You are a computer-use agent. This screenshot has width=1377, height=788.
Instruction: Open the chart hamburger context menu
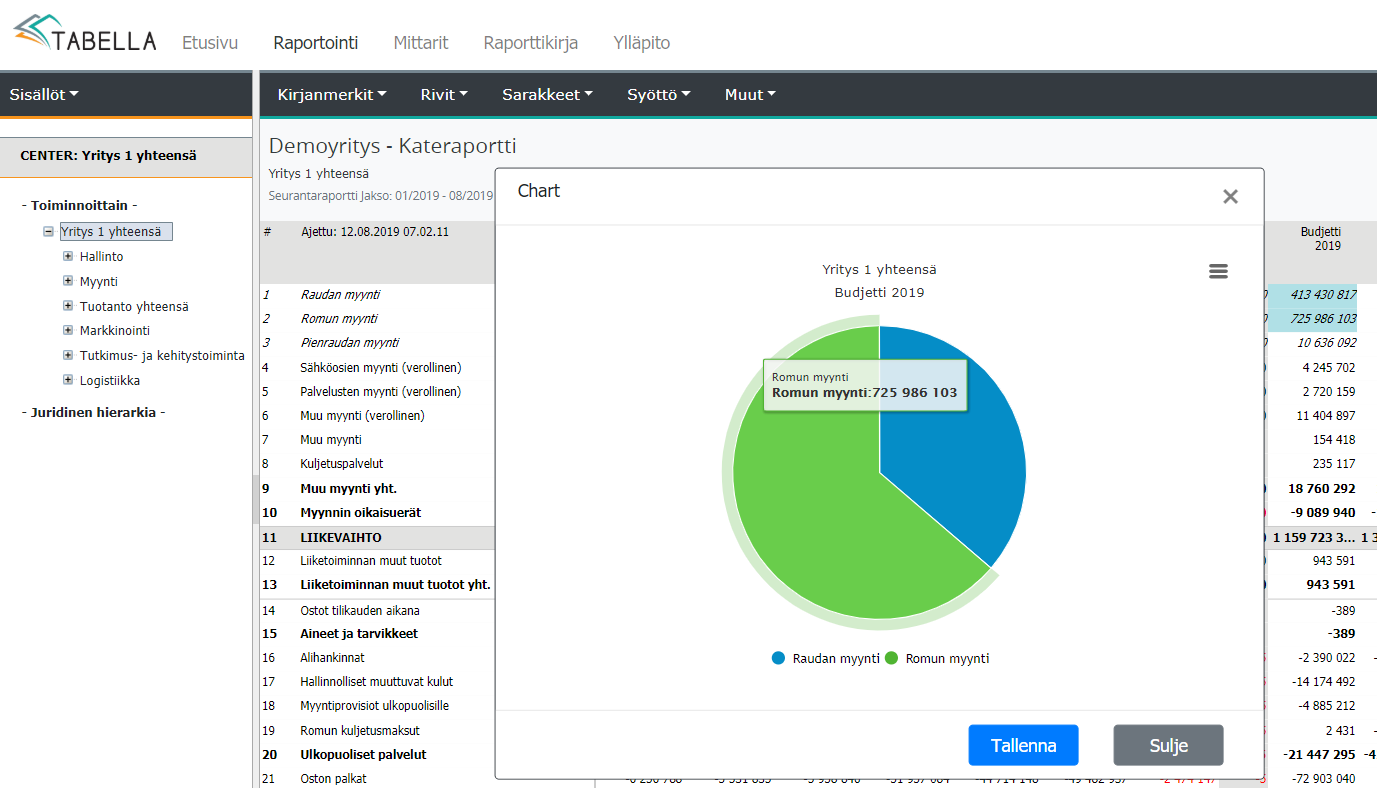click(x=1218, y=271)
